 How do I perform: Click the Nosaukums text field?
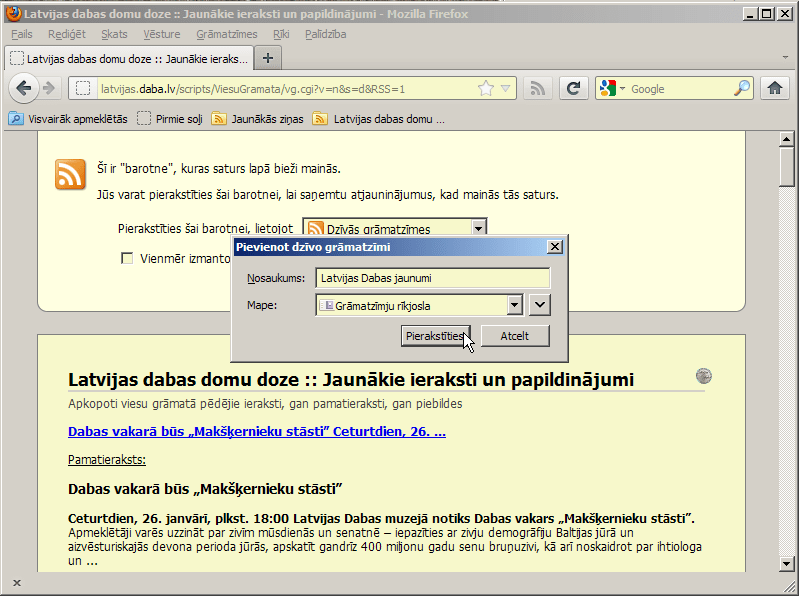[x=433, y=278]
